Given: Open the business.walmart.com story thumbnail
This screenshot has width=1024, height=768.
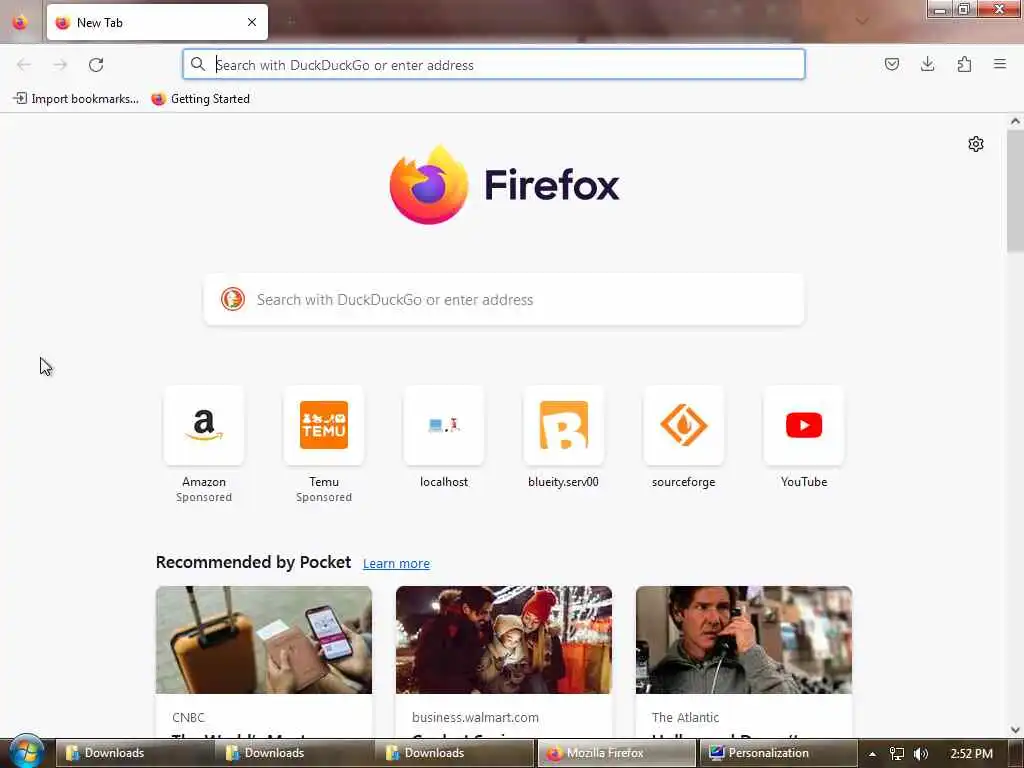Looking at the screenshot, I should point(504,639).
